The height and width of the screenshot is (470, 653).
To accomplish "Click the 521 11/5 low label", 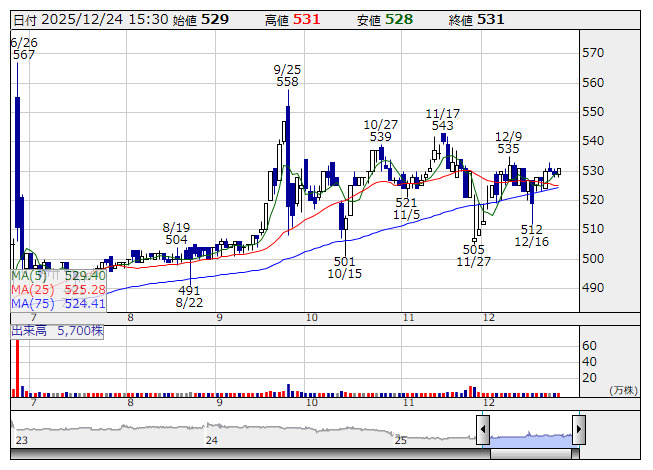I will click(406, 209).
